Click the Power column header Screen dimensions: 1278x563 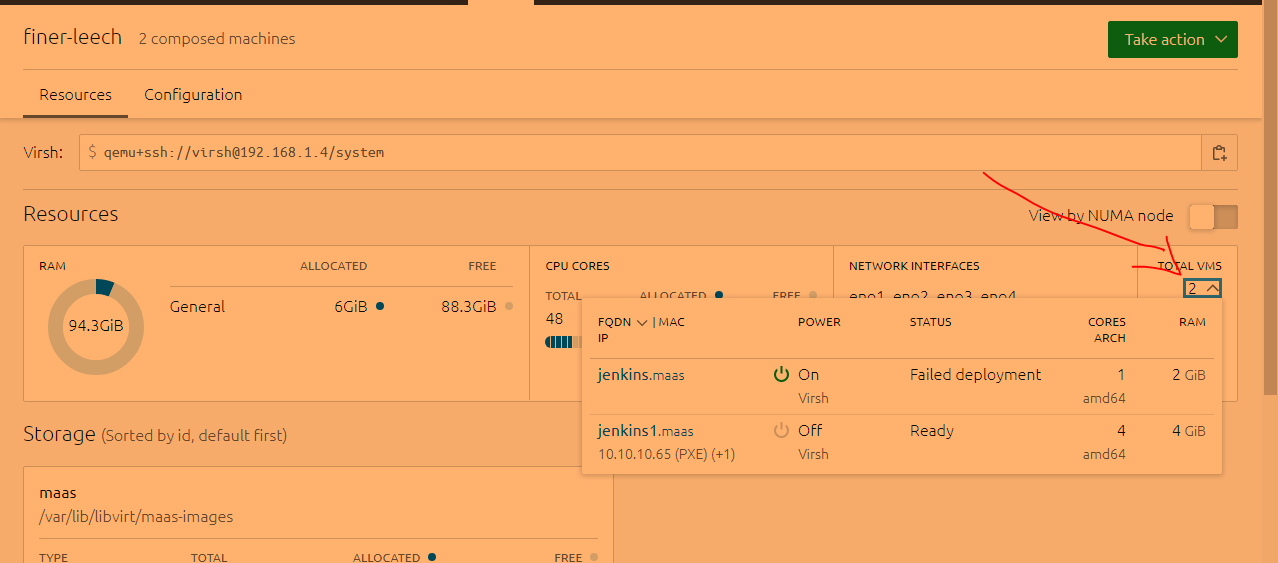(819, 322)
